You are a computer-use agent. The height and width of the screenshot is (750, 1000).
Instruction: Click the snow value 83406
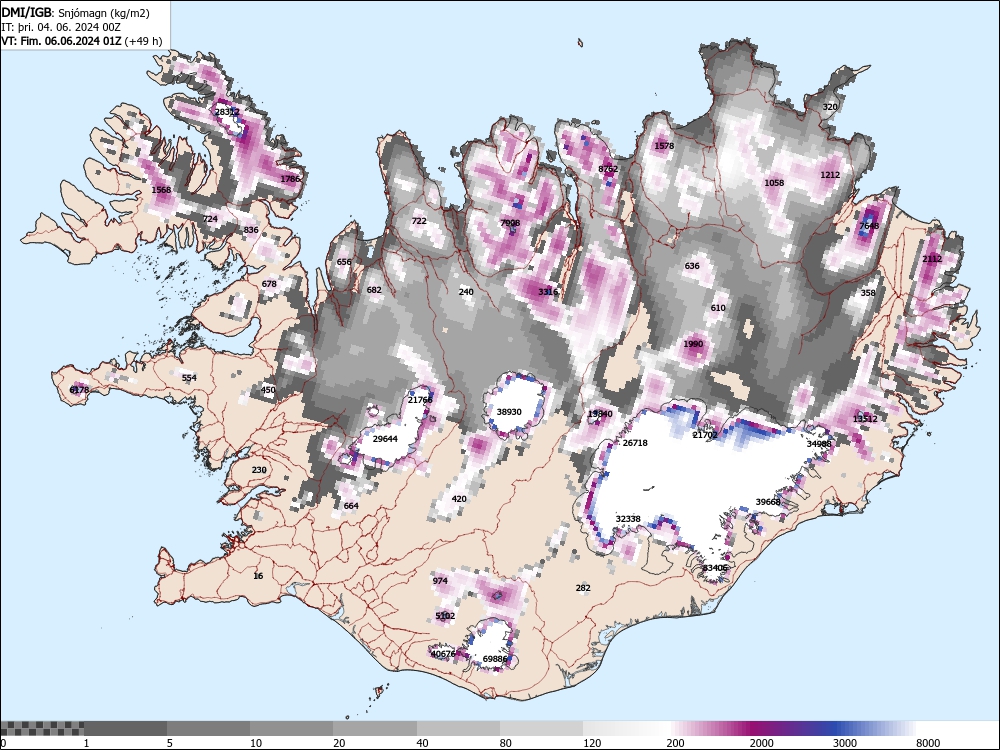tap(715, 568)
